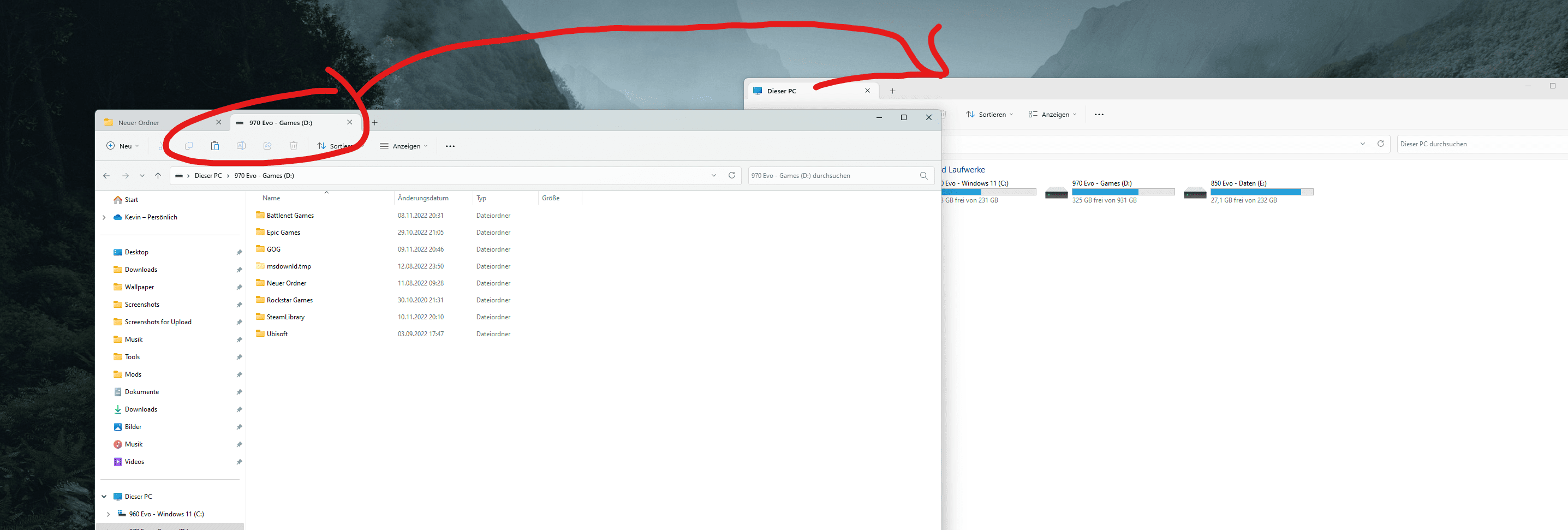Unpin Desktop using its pin icon

click(239, 253)
